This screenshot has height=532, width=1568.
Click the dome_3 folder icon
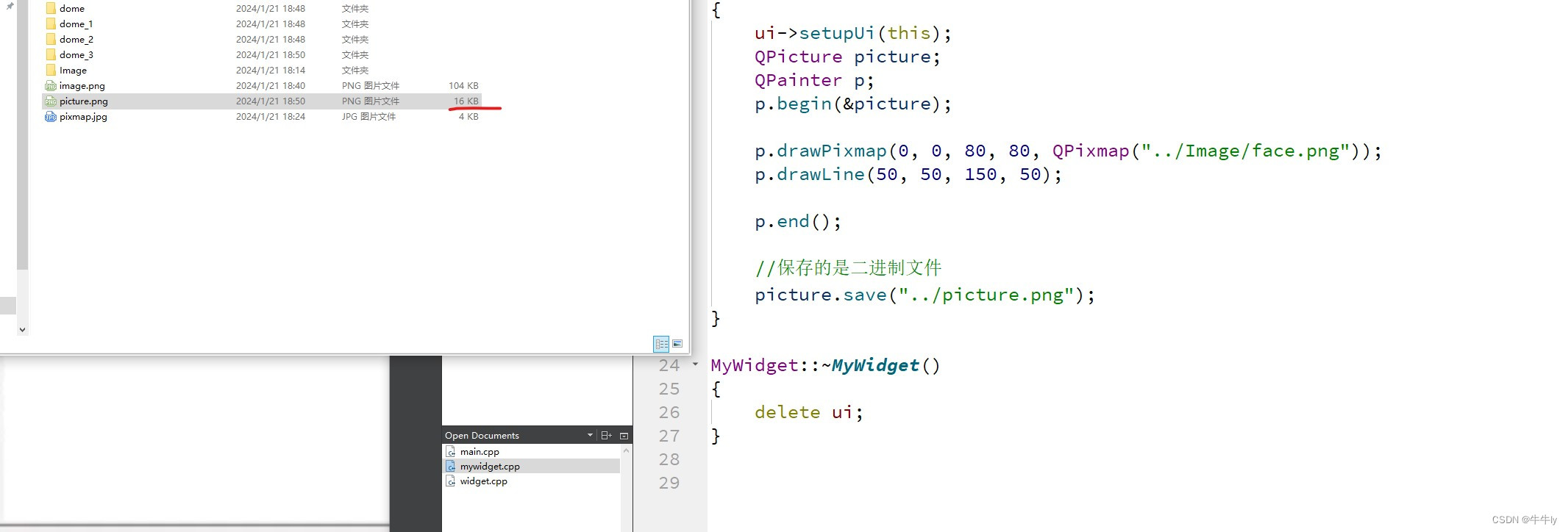51,54
